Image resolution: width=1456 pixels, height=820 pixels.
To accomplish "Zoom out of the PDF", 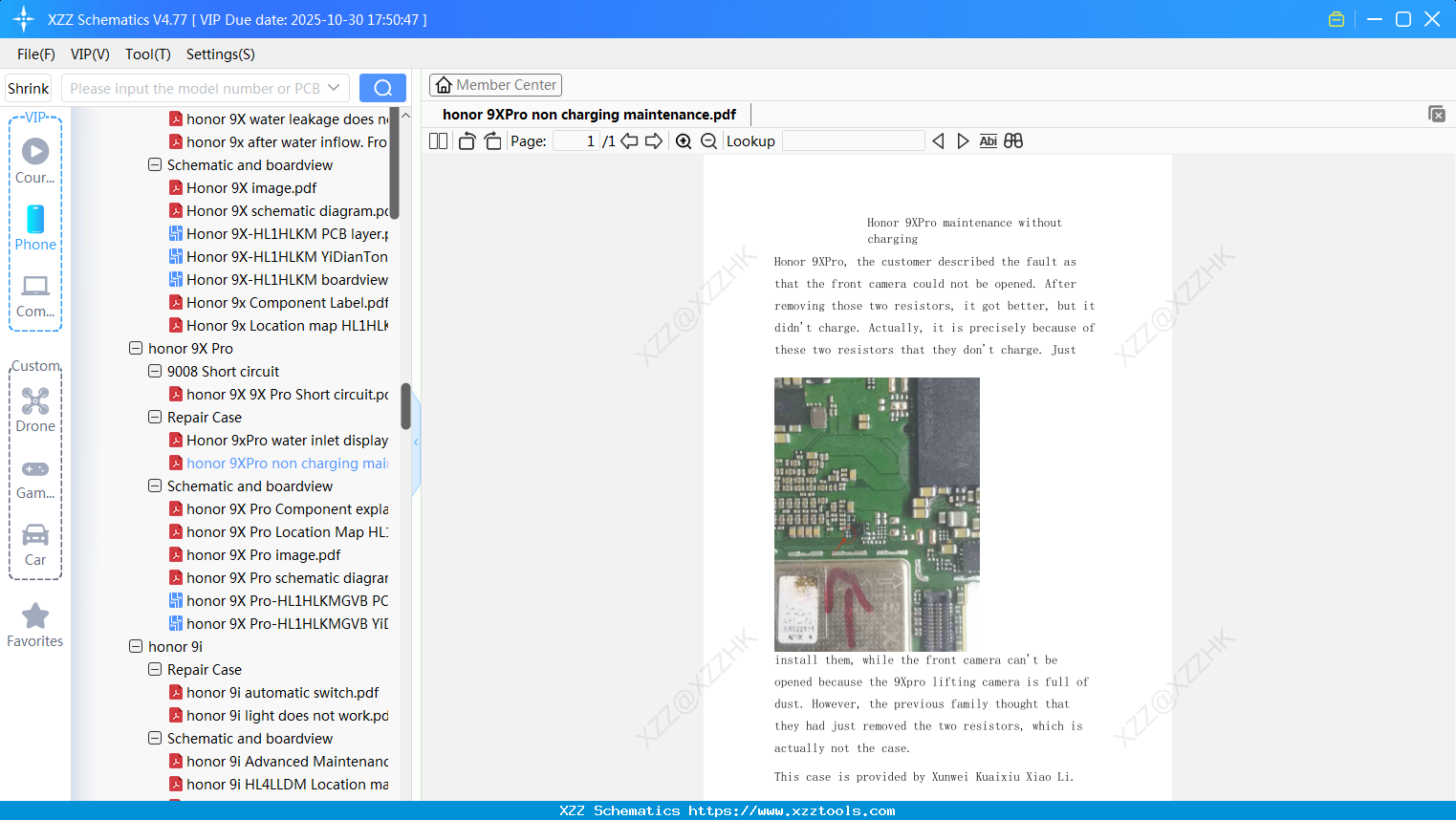I will [708, 141].
